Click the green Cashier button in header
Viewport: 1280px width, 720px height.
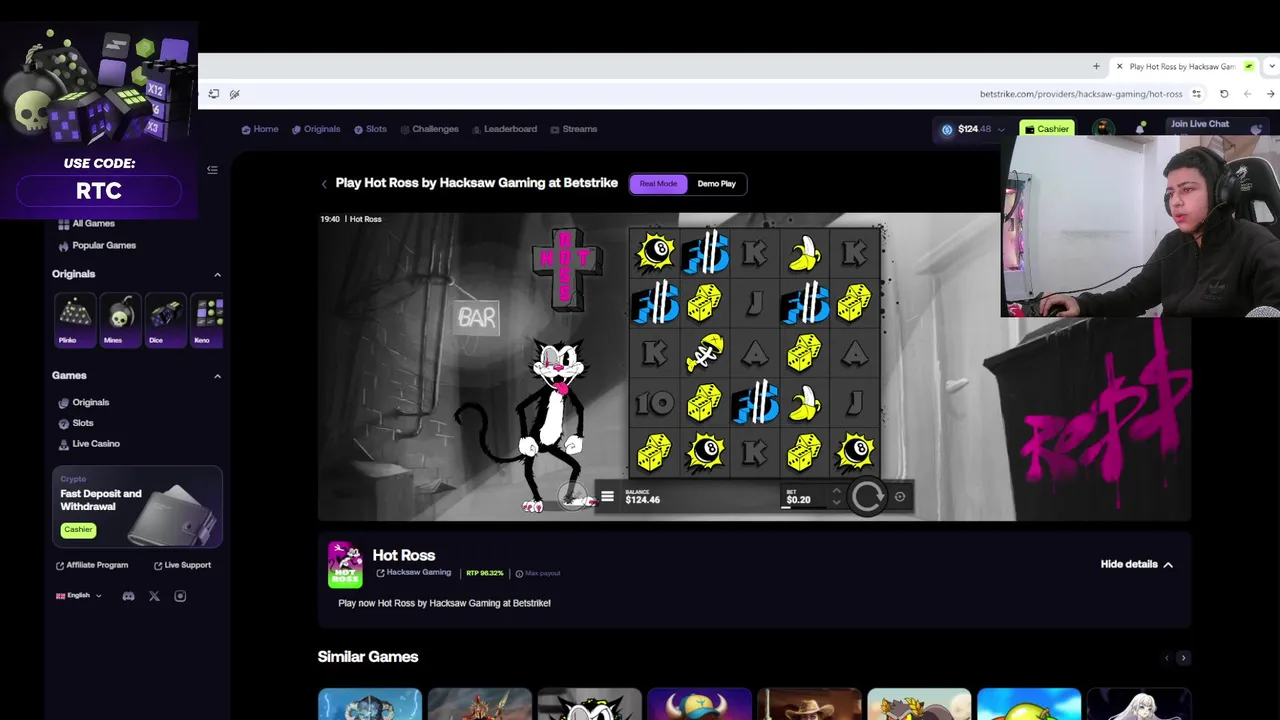pyautogui.click(x=1047, y=129)
